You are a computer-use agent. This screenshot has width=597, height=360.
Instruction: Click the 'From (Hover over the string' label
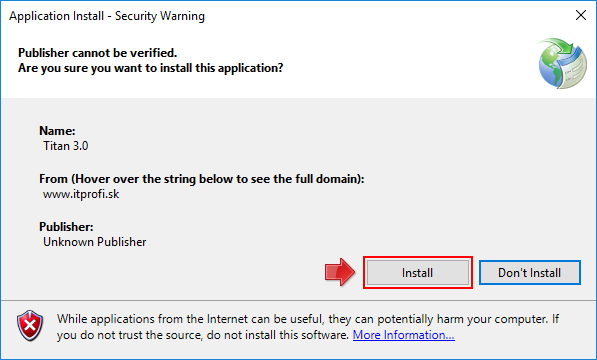(201, 179)
